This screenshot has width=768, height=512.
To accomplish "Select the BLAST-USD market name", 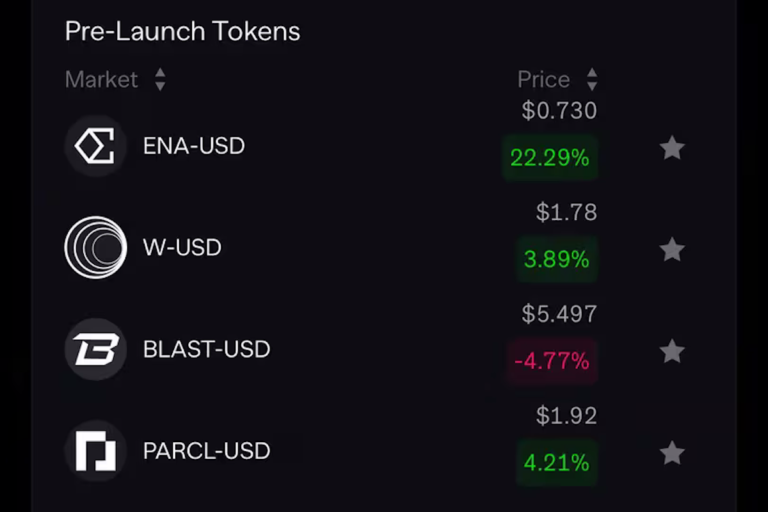I will click(207, 349).
